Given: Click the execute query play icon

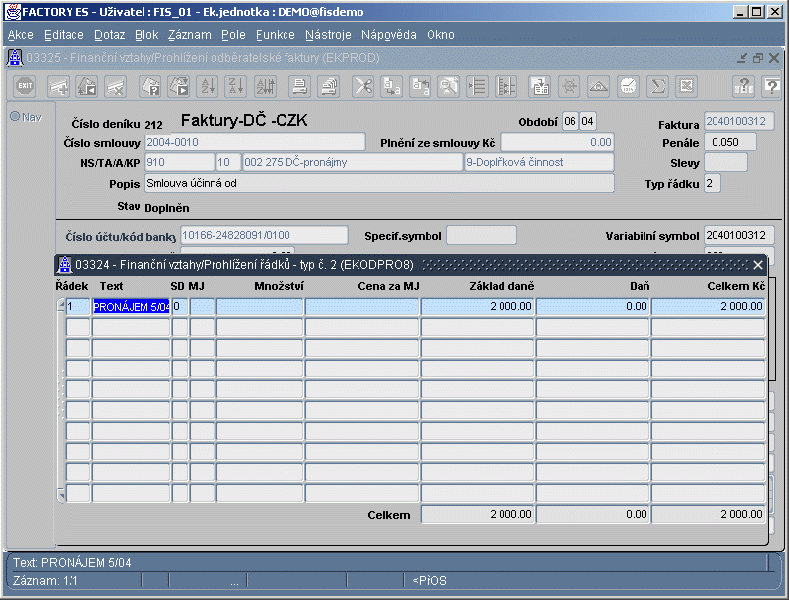Looking at the screenshot, I should click(x=179, y=87).
